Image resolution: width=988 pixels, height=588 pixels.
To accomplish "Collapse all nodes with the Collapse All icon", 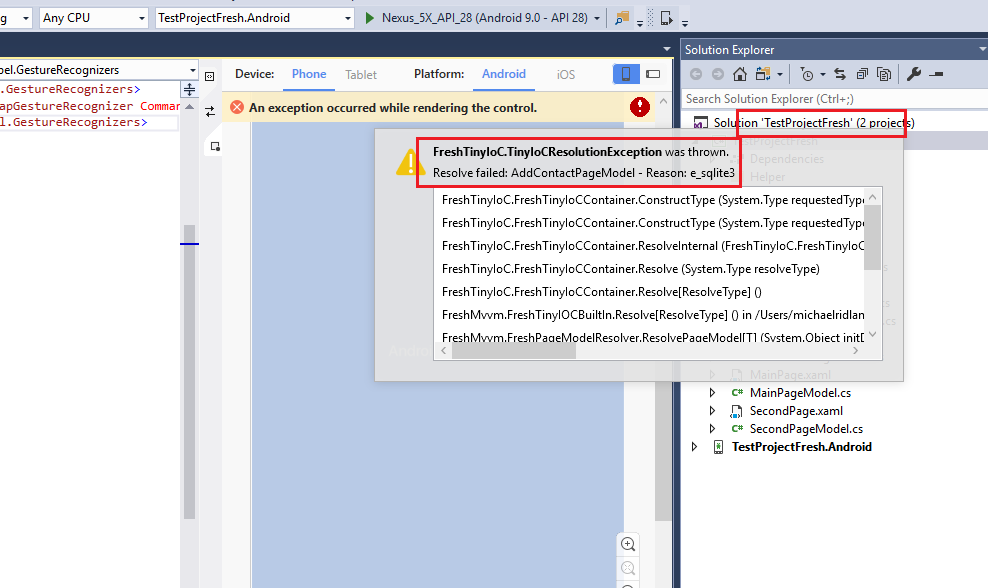I will pyautogui.click(x=863, y=73).
